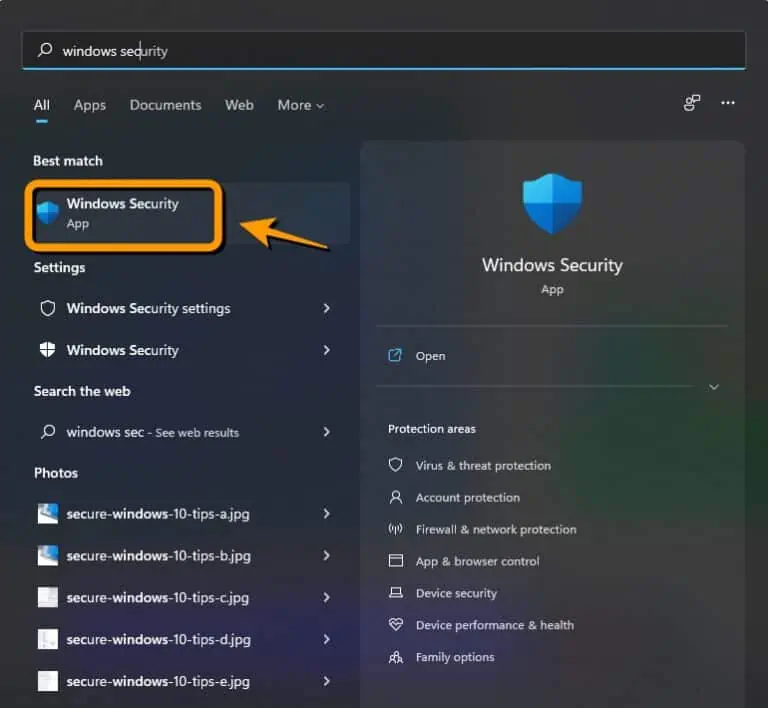Click thumbnail of secure-windows-10-tips-c.jpg
This screenshot has height=708, width=768.
(x=48, y=597)
